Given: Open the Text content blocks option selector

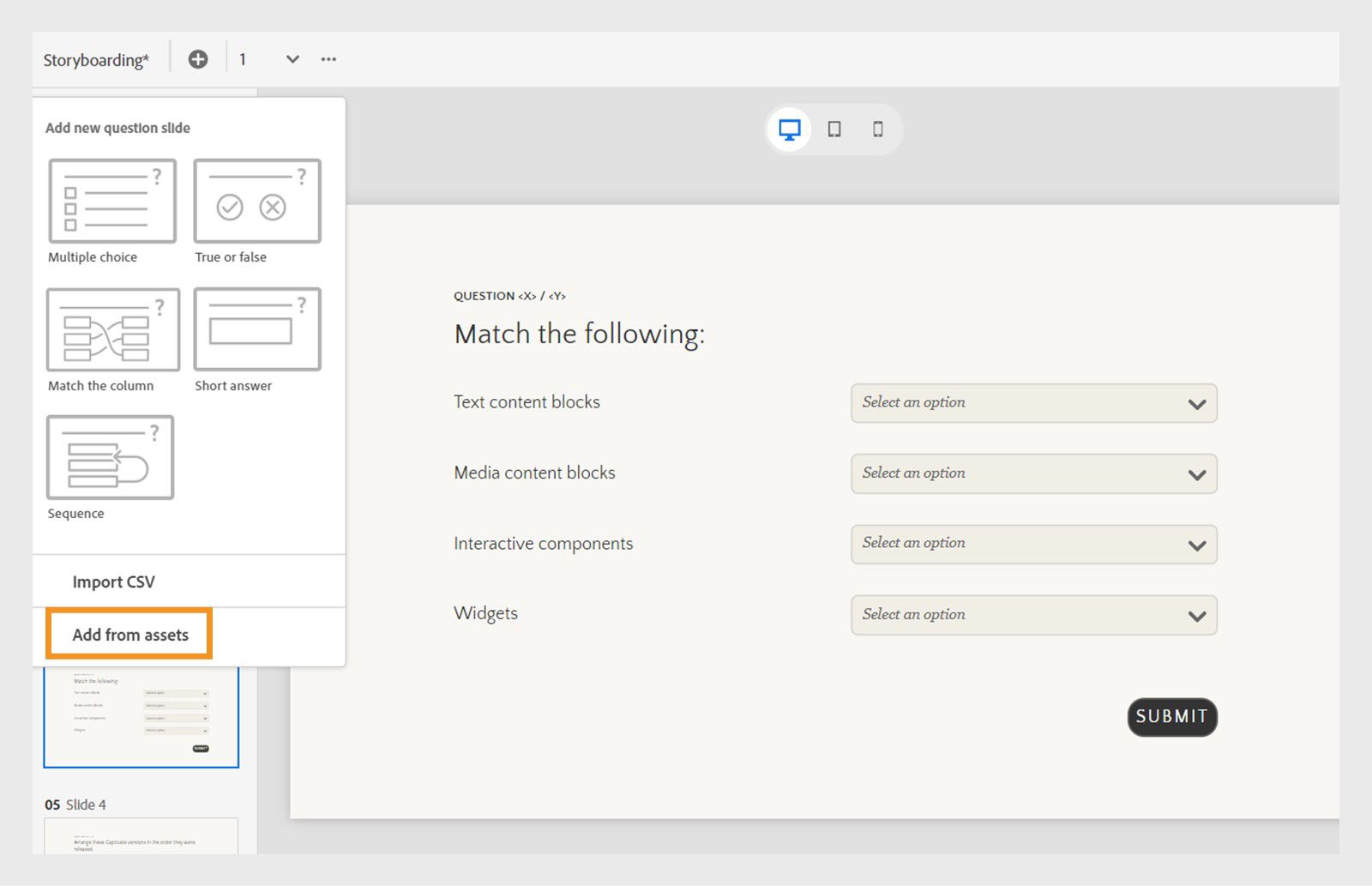Looking at the screenshot, I should 1032,403.
